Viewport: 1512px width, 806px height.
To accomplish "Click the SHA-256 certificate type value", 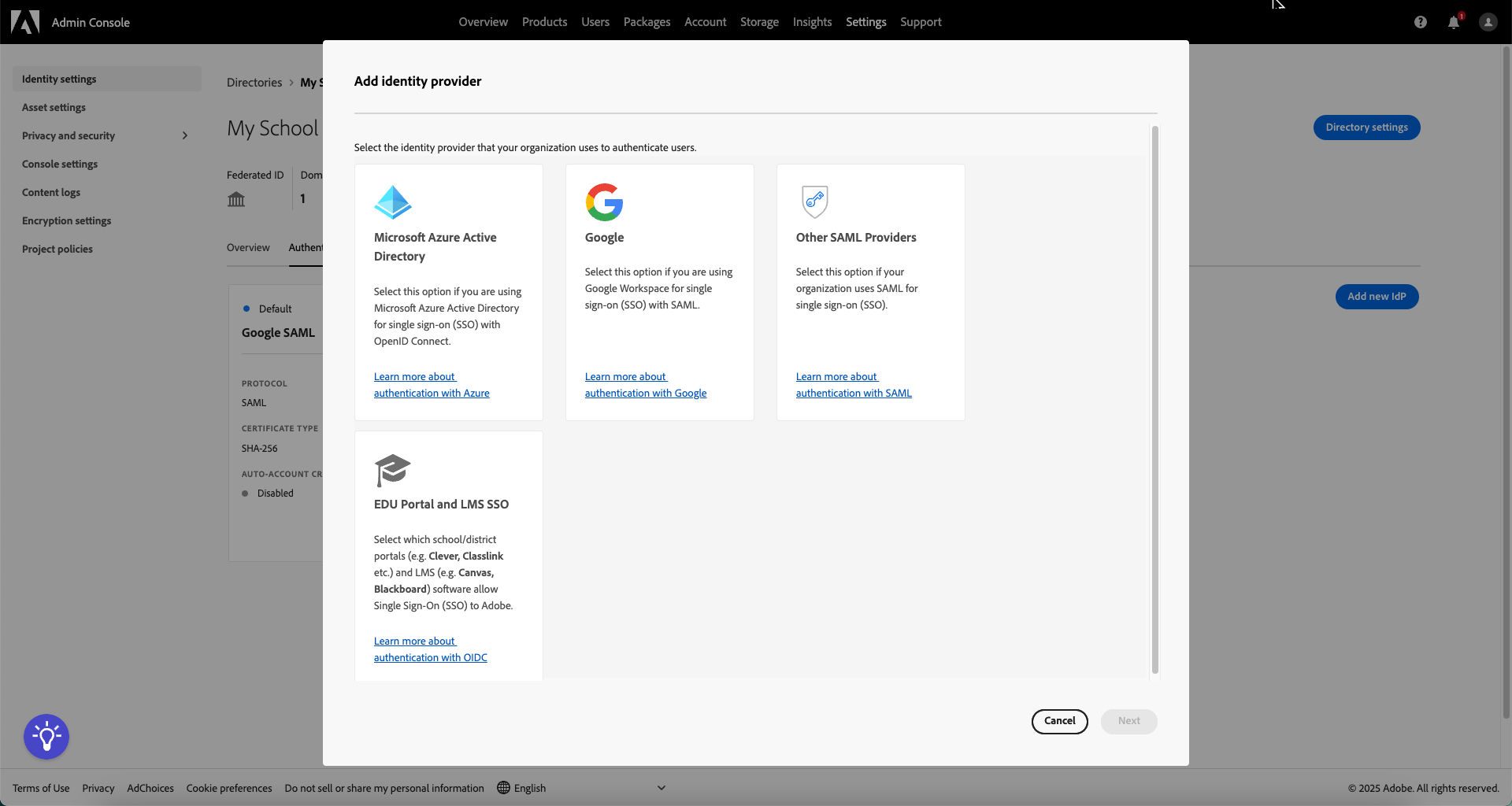I will tap(259, 448).
